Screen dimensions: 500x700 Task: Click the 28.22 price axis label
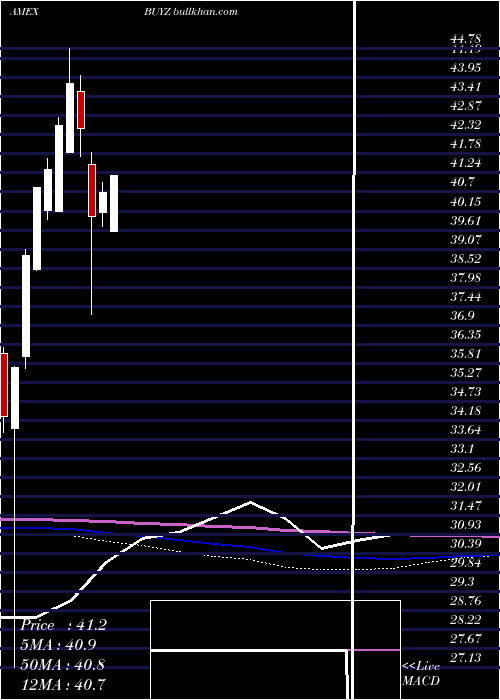point(465,620)
